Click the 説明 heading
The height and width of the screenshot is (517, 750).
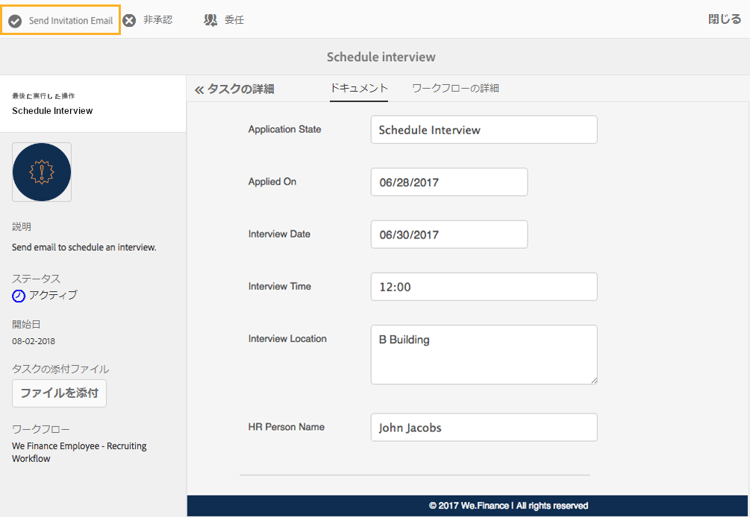pos(22,227)
